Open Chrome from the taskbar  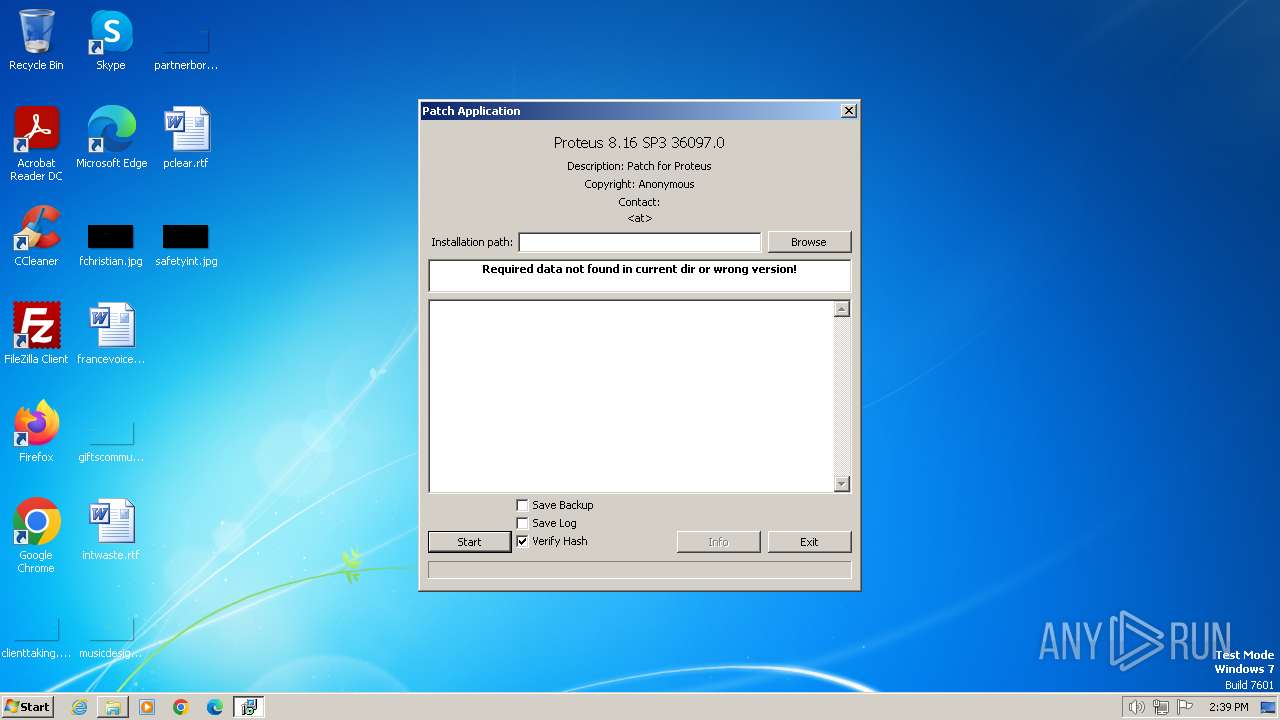[181, 707]
